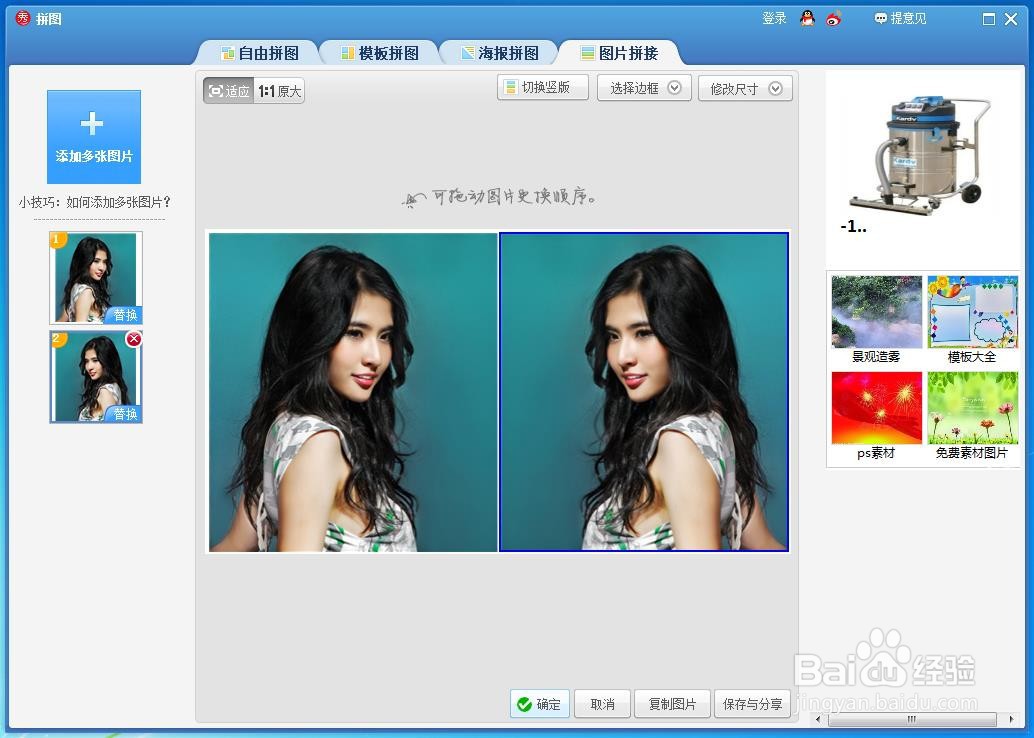This screenshot has width=1034, height=738.
Task: Click the 切换竖版 button
Action: pyautogui.click(x=543, y=88)
